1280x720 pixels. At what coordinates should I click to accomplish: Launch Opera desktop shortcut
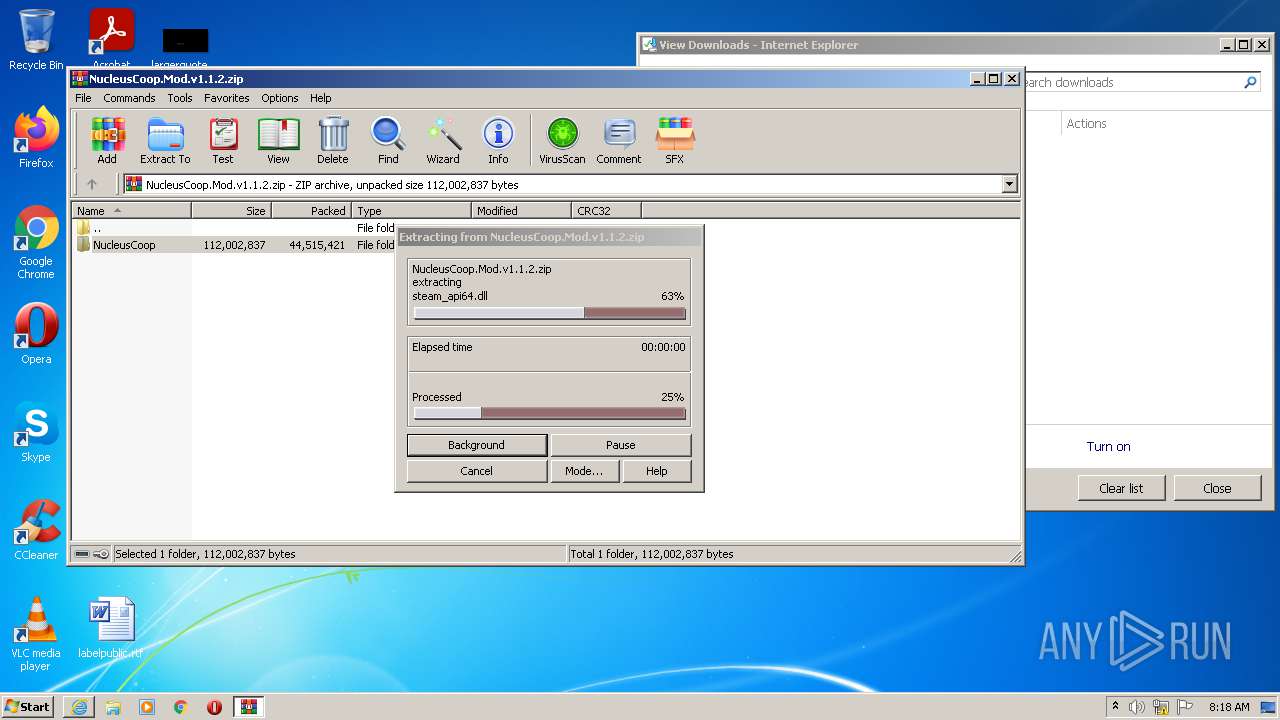click(36, 334)
